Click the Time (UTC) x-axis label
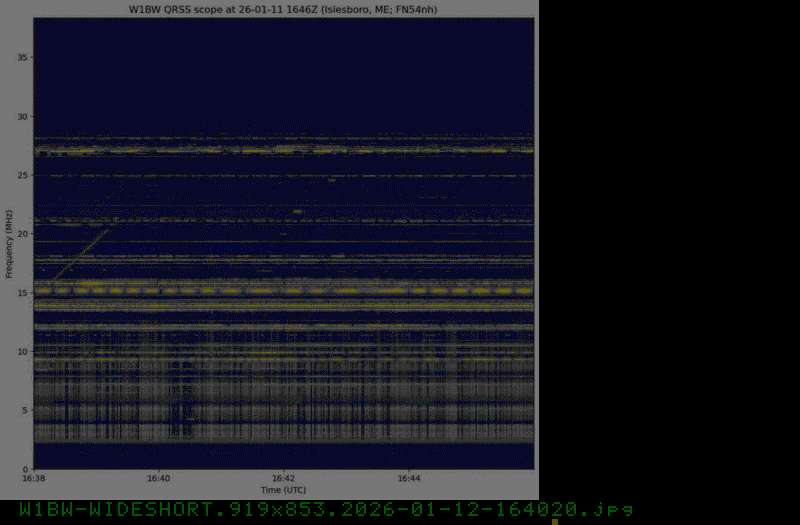Viewport: 800px width, 525px height. (x=284, y=490)
